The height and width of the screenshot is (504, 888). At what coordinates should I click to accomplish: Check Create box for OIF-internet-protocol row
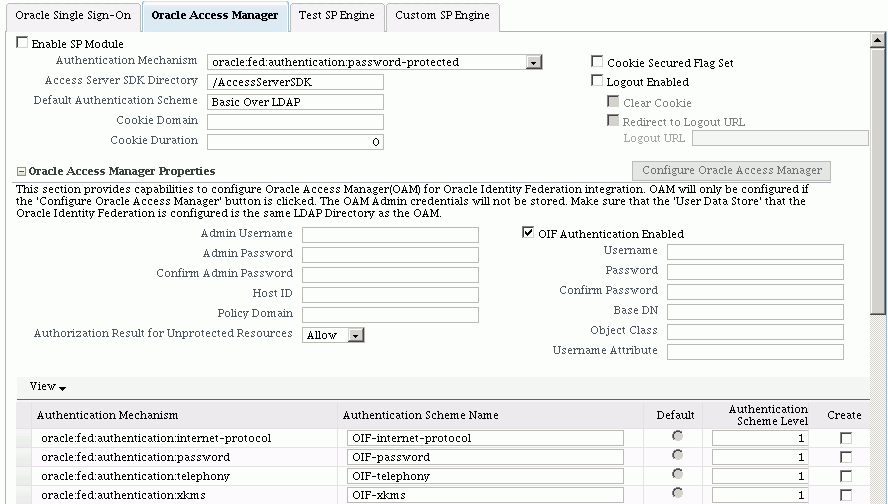click(846, 438)
